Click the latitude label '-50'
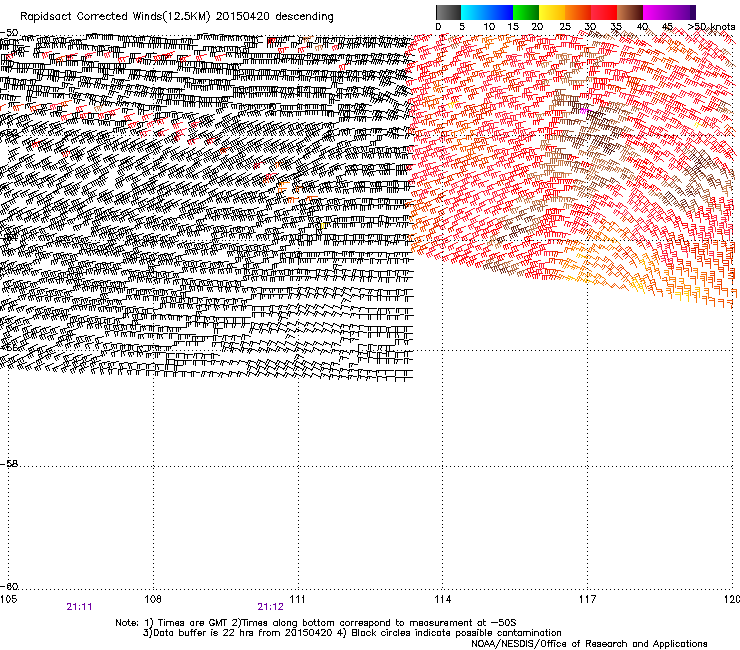Image resolution: width=740 pixels, height=650 pixels. 9,32
